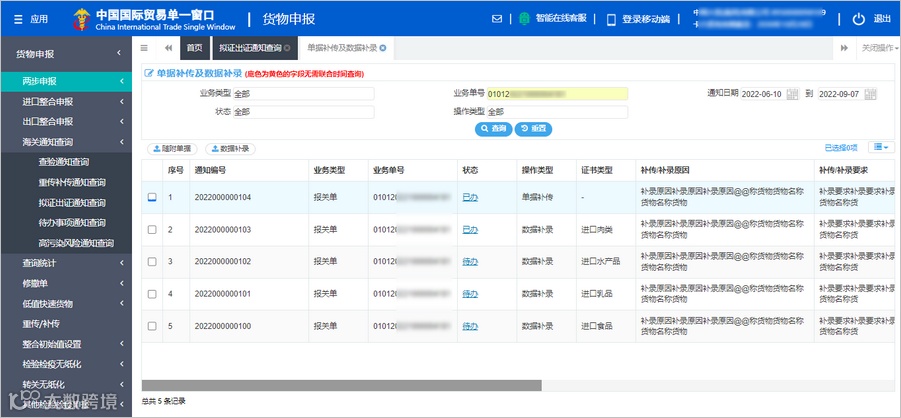Viewport: 901px width, 418px height.
Task: Open the 智能在线客服 robot icon
Action: (x=524, y=19)
